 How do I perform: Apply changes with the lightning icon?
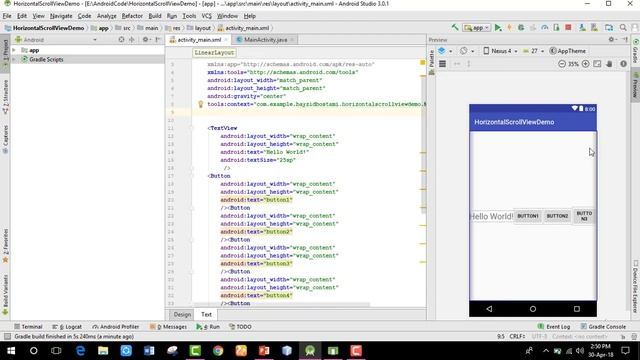point(509,27)
